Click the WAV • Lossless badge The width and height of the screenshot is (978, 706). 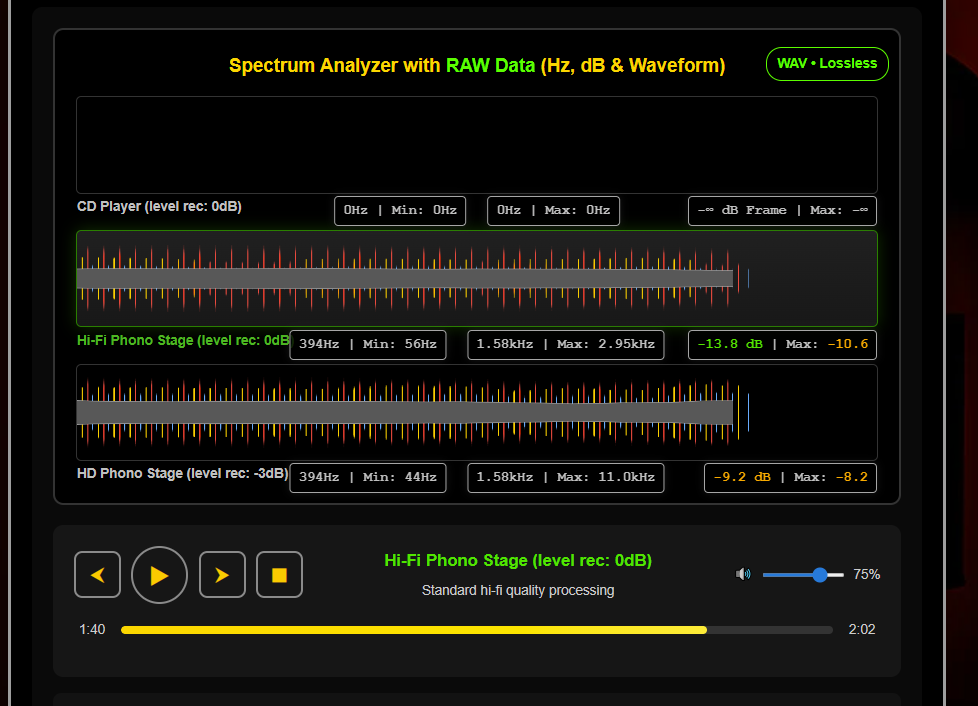827,64
